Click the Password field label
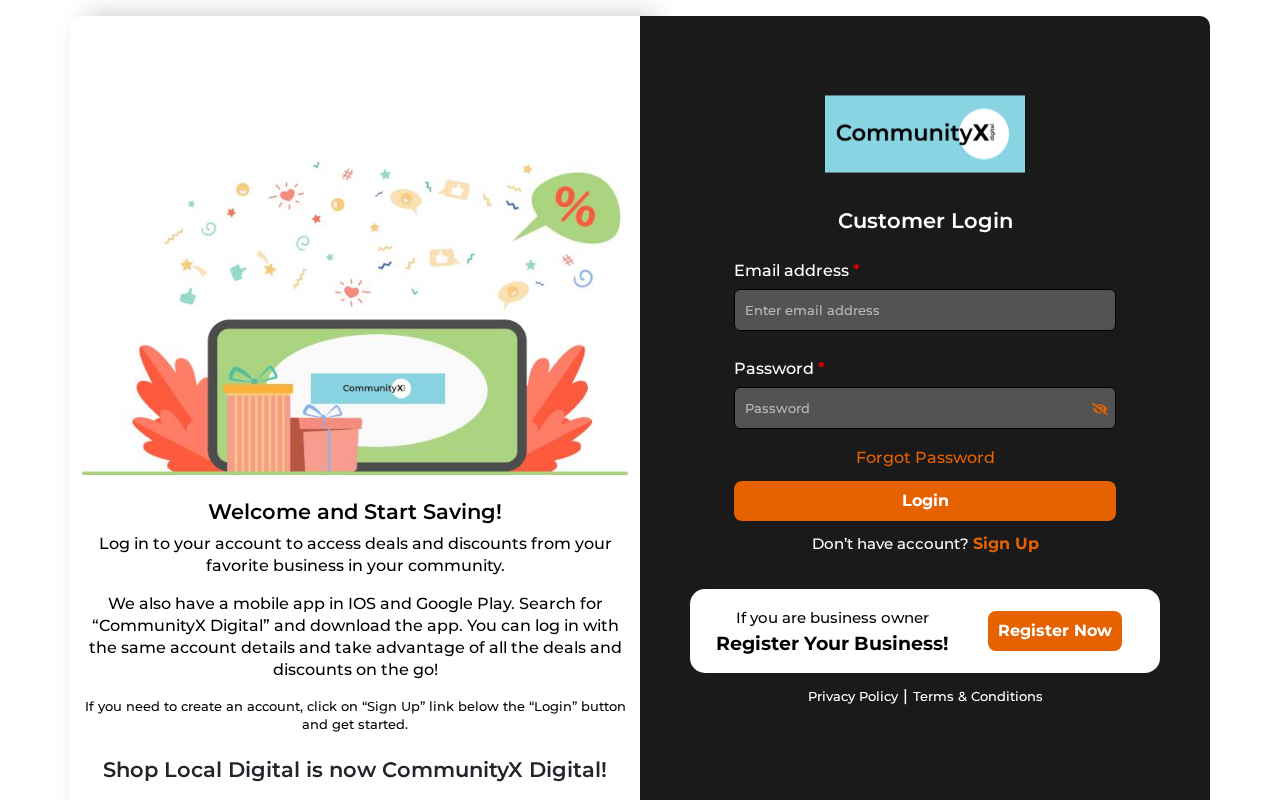This screenshot has width=1280, height=800. pos(774,369)
